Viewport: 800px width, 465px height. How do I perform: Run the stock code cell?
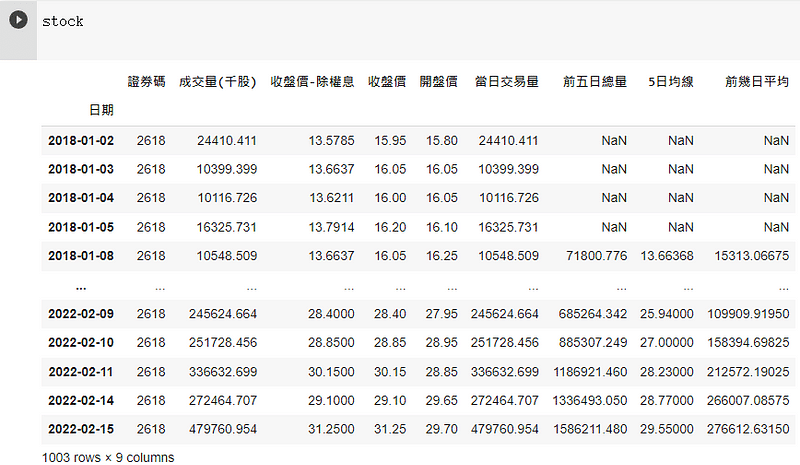18,20
